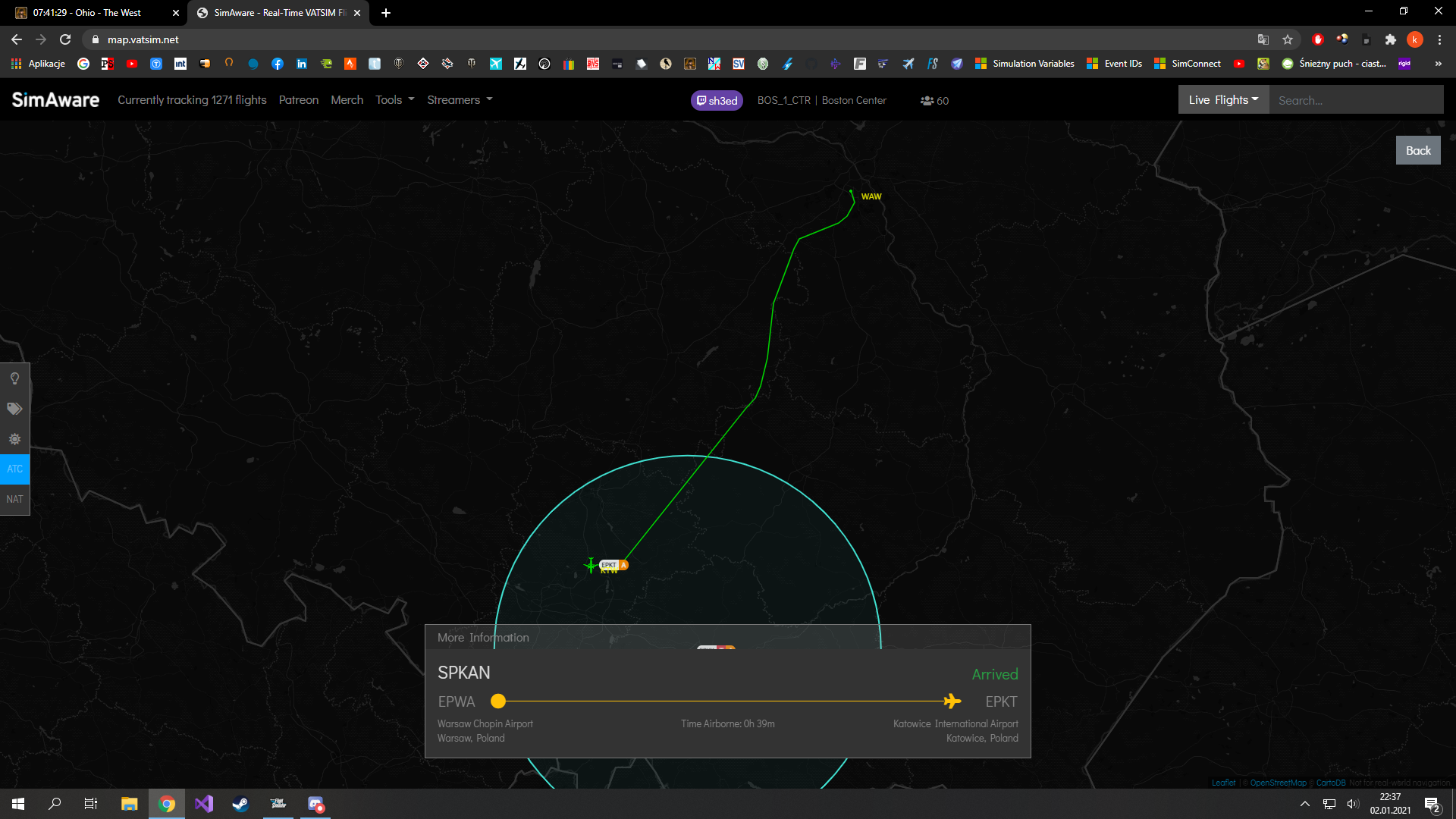Open the Patreon menu link

pos(298,100)
